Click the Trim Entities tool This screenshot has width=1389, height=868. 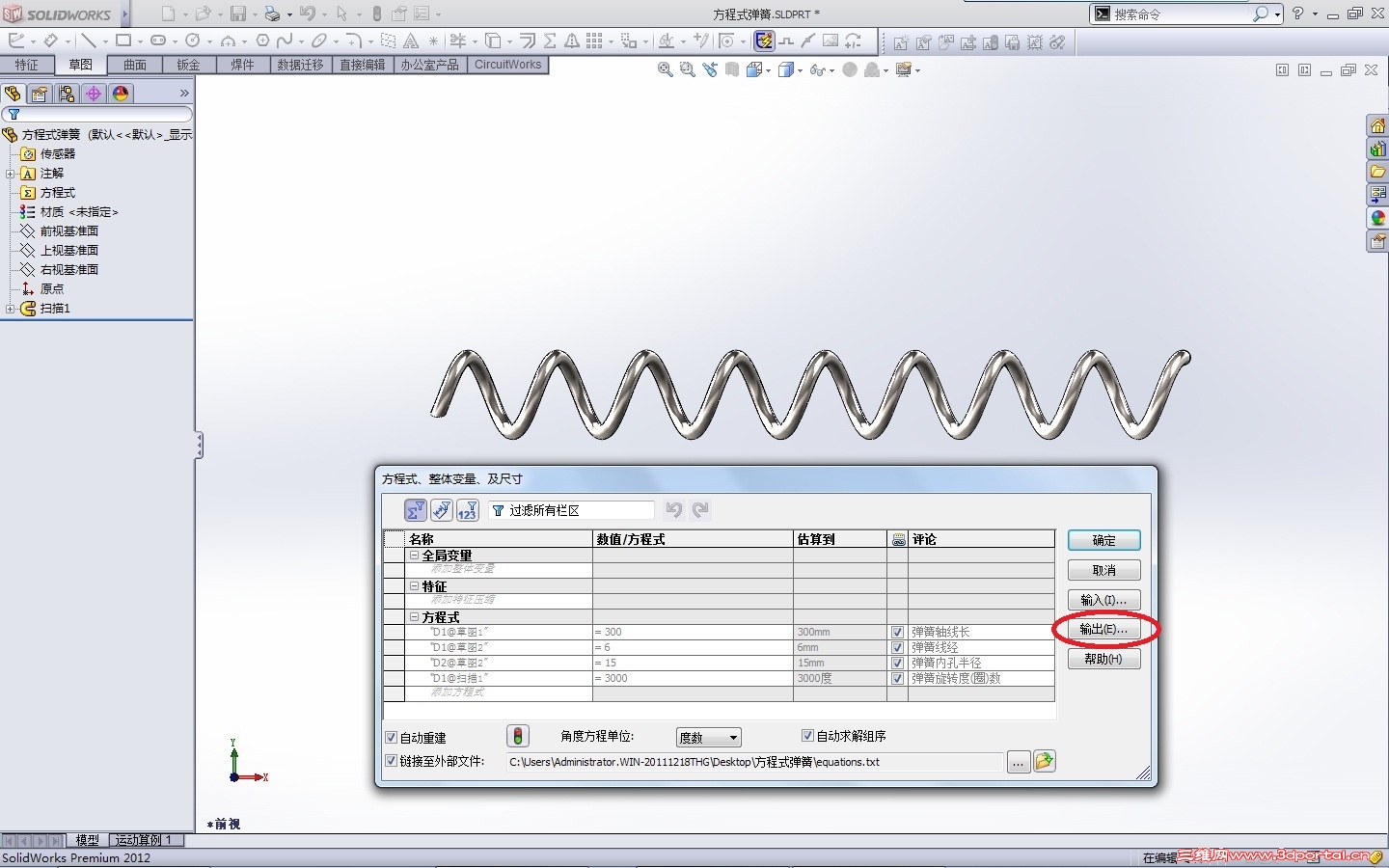click(457, 41)
